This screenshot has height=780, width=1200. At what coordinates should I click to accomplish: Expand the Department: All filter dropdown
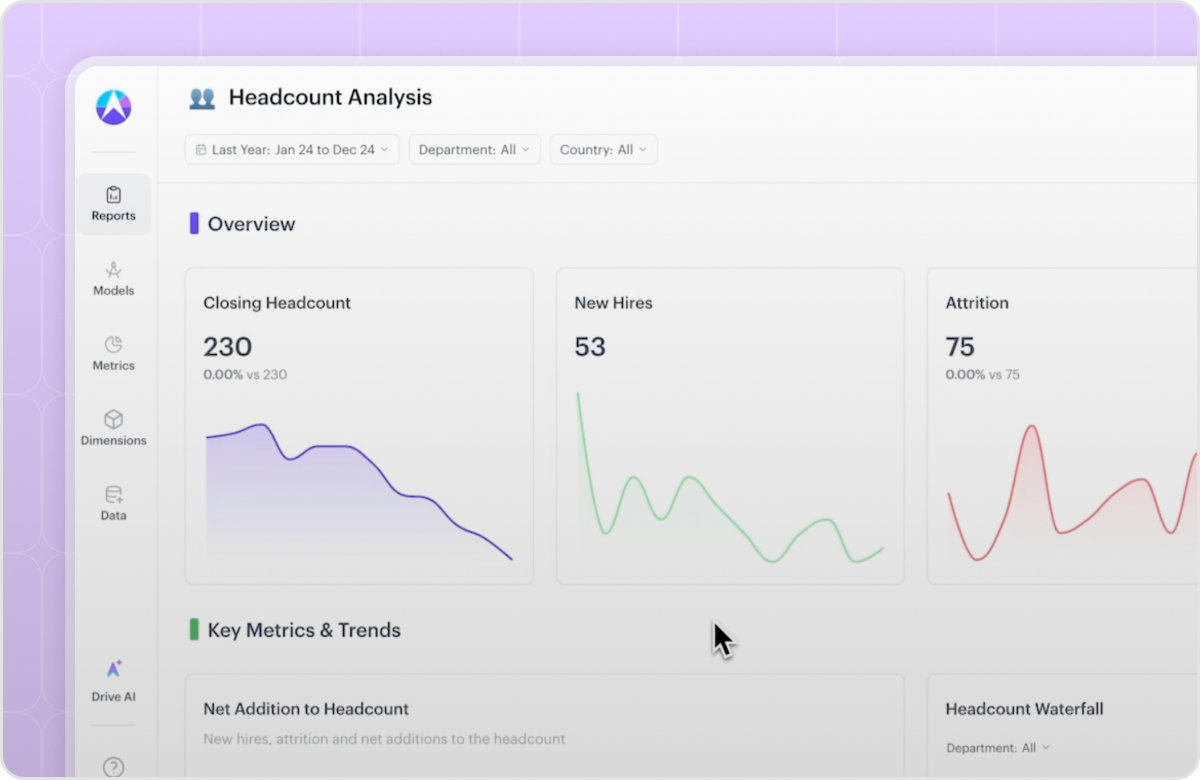pos(474,149)
